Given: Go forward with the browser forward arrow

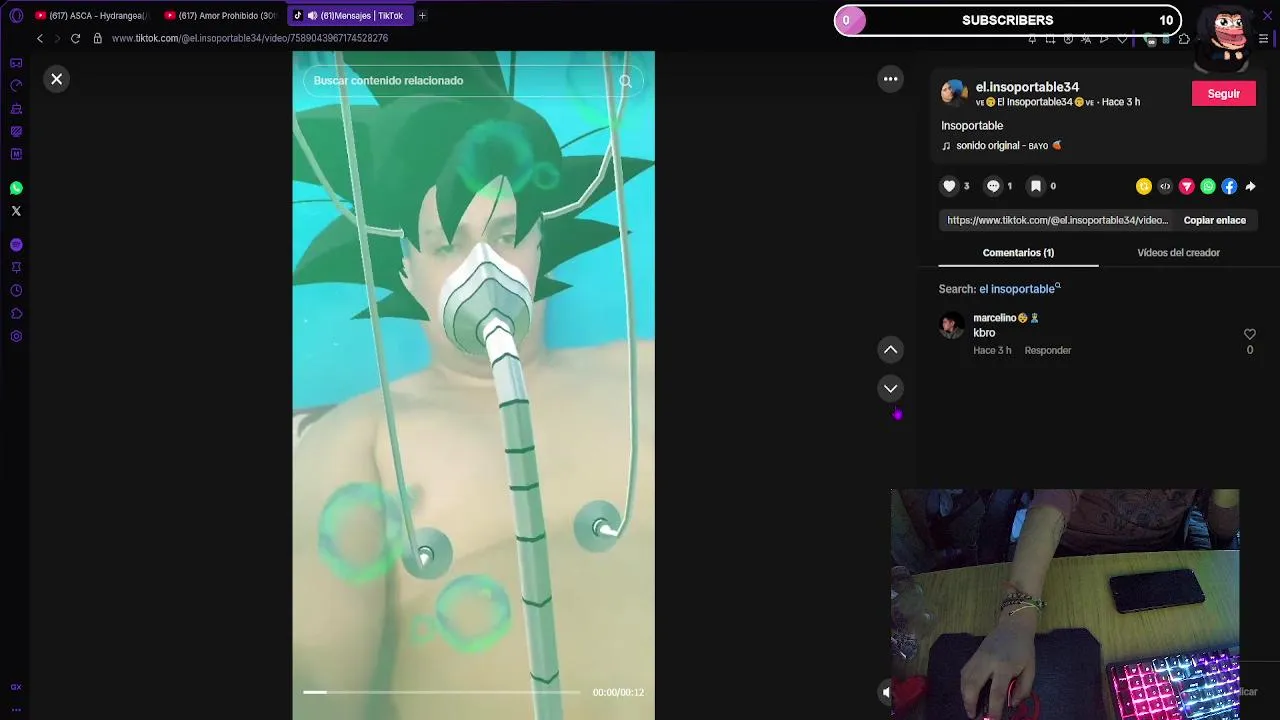Looking at the screenshot, I should tap(57, 38).
